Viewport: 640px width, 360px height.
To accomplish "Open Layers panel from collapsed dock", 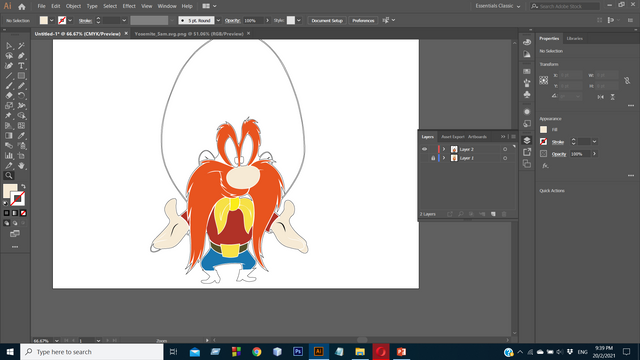I will [527, 140].
